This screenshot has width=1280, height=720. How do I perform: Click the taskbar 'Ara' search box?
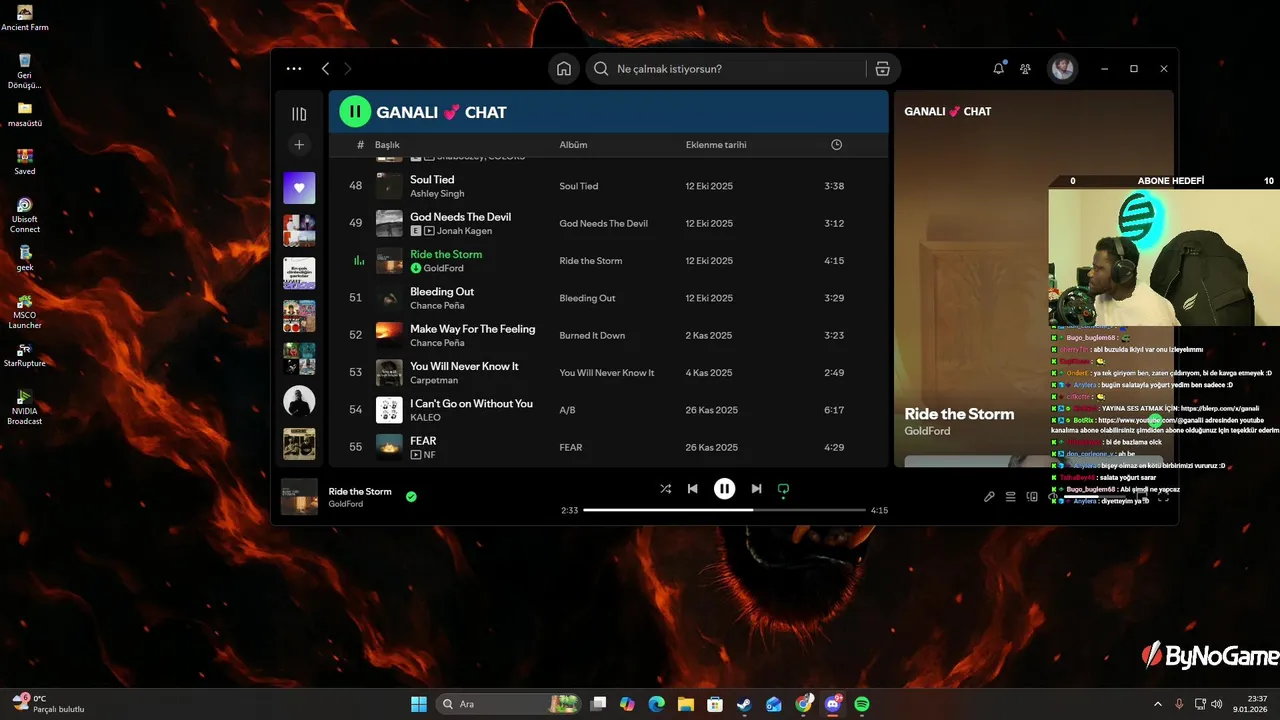[510, 704]
